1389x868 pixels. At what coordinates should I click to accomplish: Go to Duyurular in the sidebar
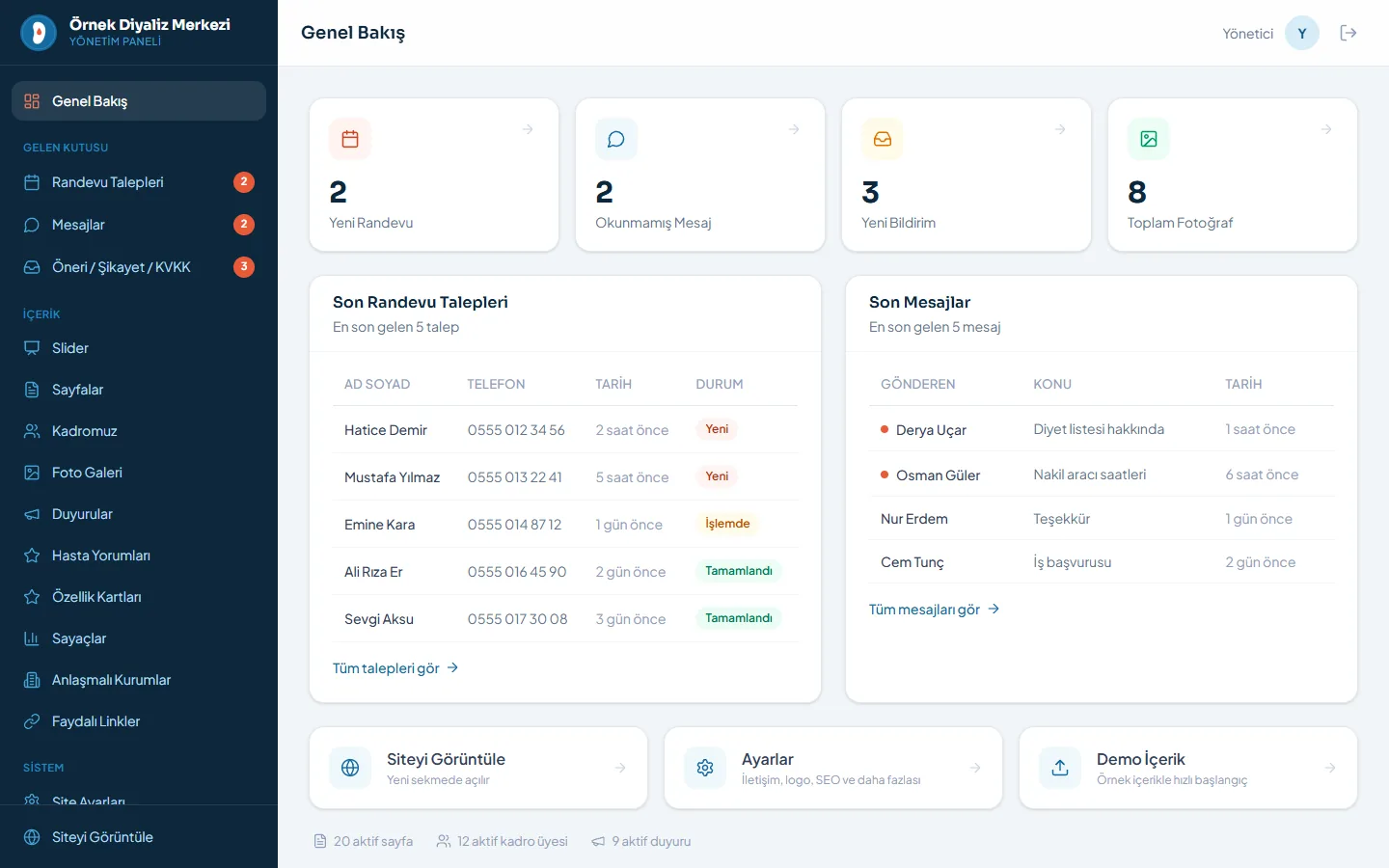pos(139,514)
